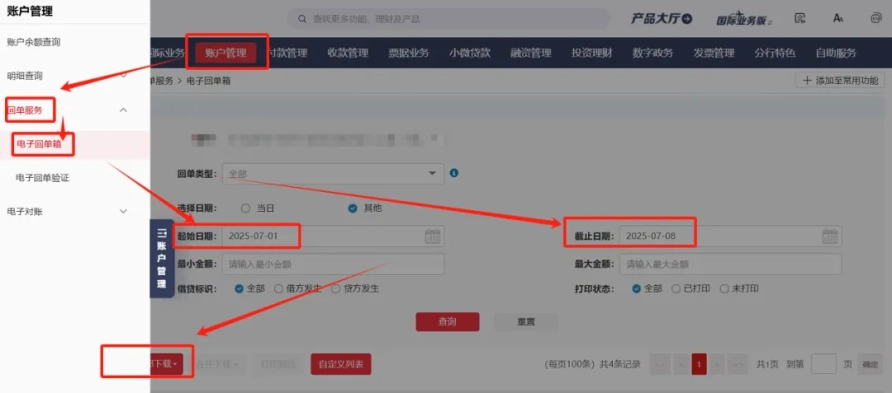This screenshot has width=892, height=393.
Task: Select 已打印 radio option
Action: [x=676, y=289]
